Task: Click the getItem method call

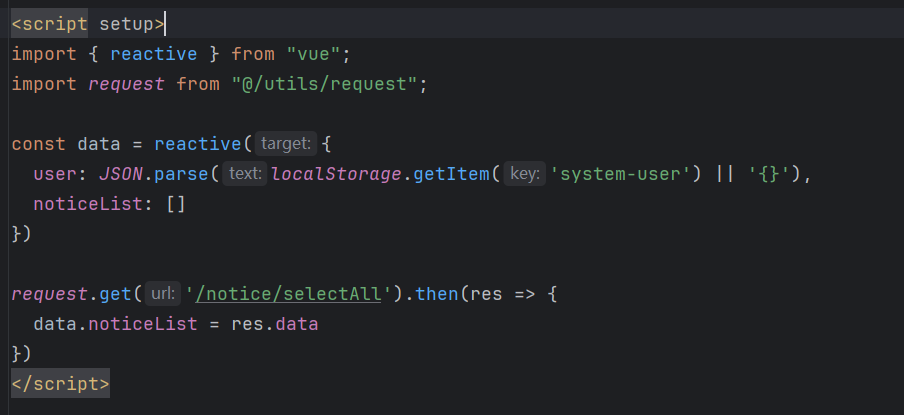Action: 451,174
